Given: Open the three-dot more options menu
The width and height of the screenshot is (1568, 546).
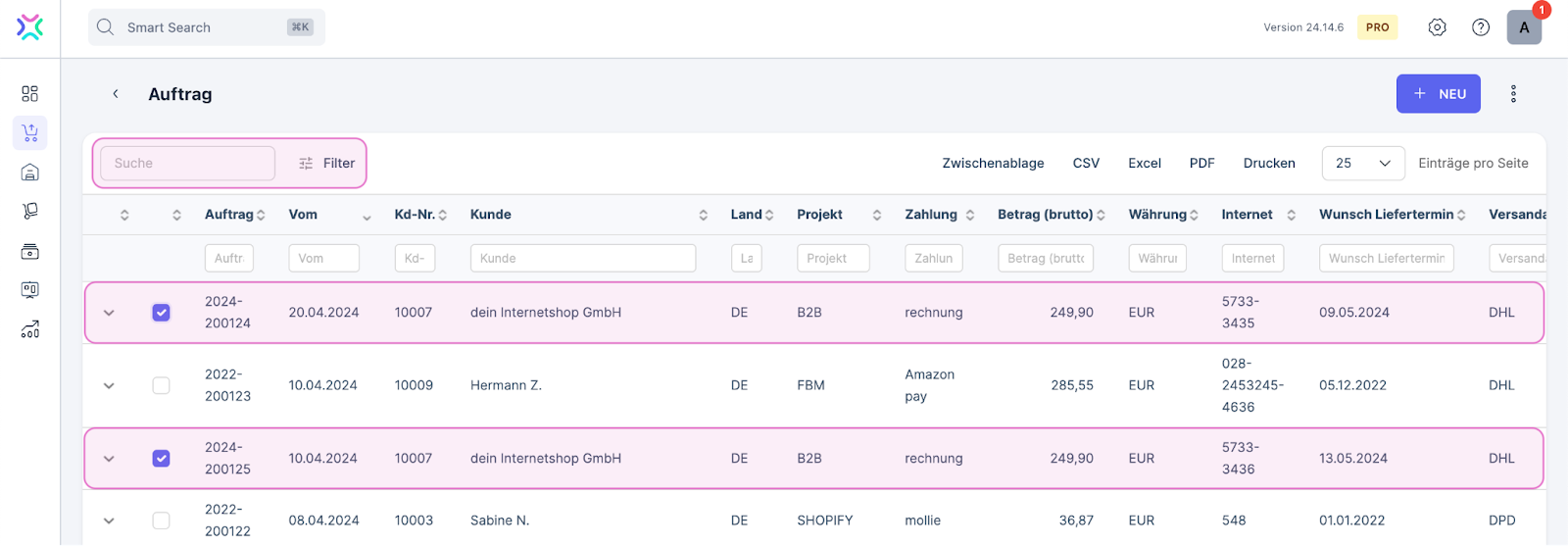Looking at the screenshot, I should point(1513,94).
